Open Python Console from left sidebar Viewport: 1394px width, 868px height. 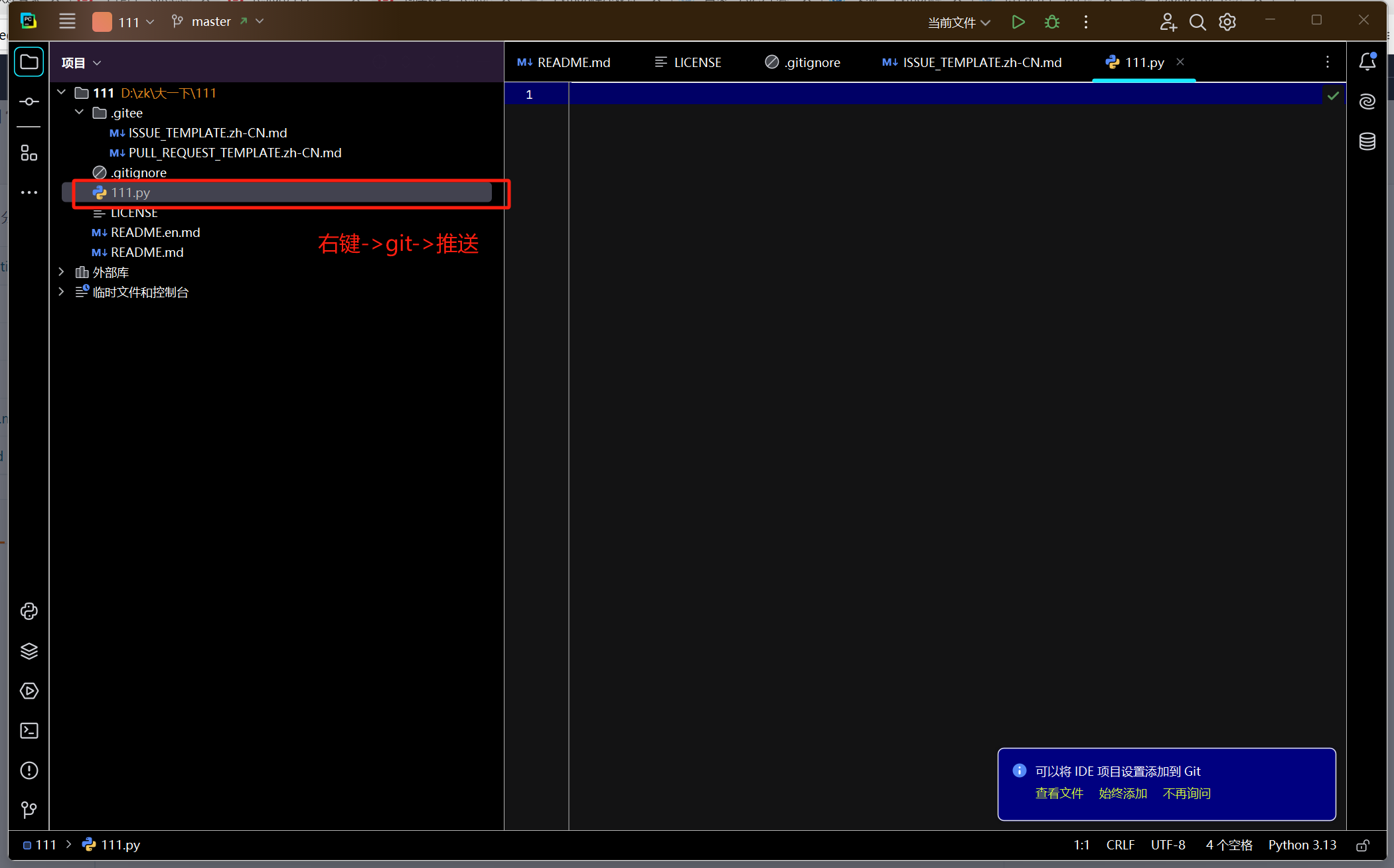click(x=29, y=611)
